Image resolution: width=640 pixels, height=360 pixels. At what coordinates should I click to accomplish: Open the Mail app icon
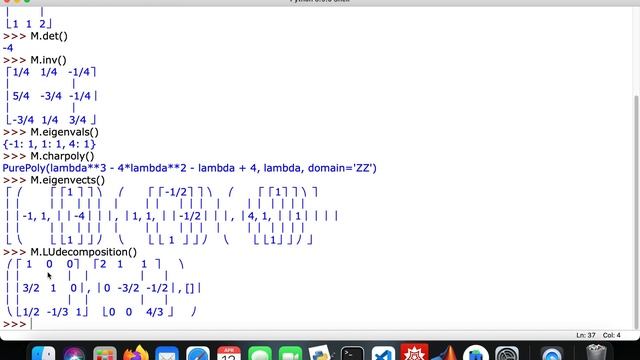167,353
